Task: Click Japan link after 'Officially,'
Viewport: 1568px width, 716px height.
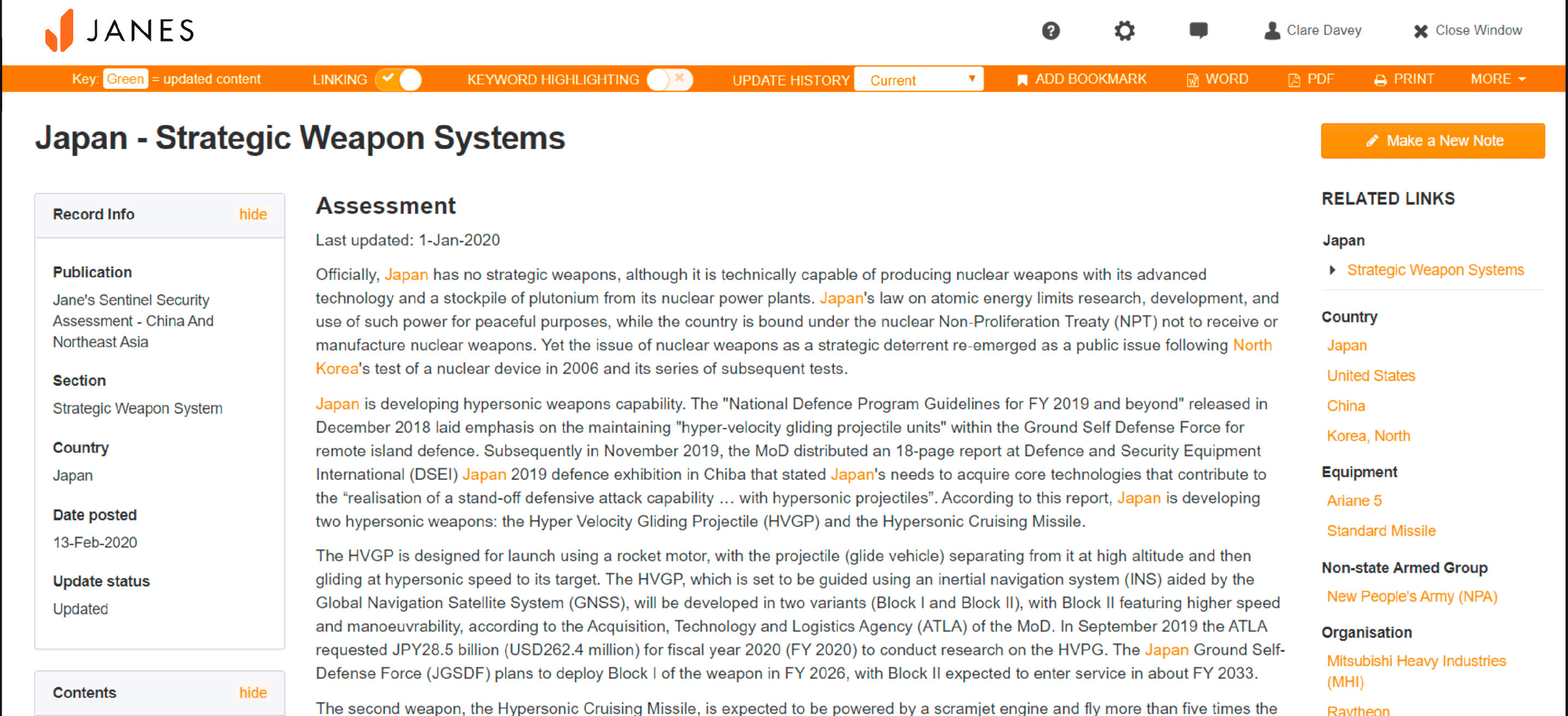Action: pyautogui.click(x=406, y=274)
